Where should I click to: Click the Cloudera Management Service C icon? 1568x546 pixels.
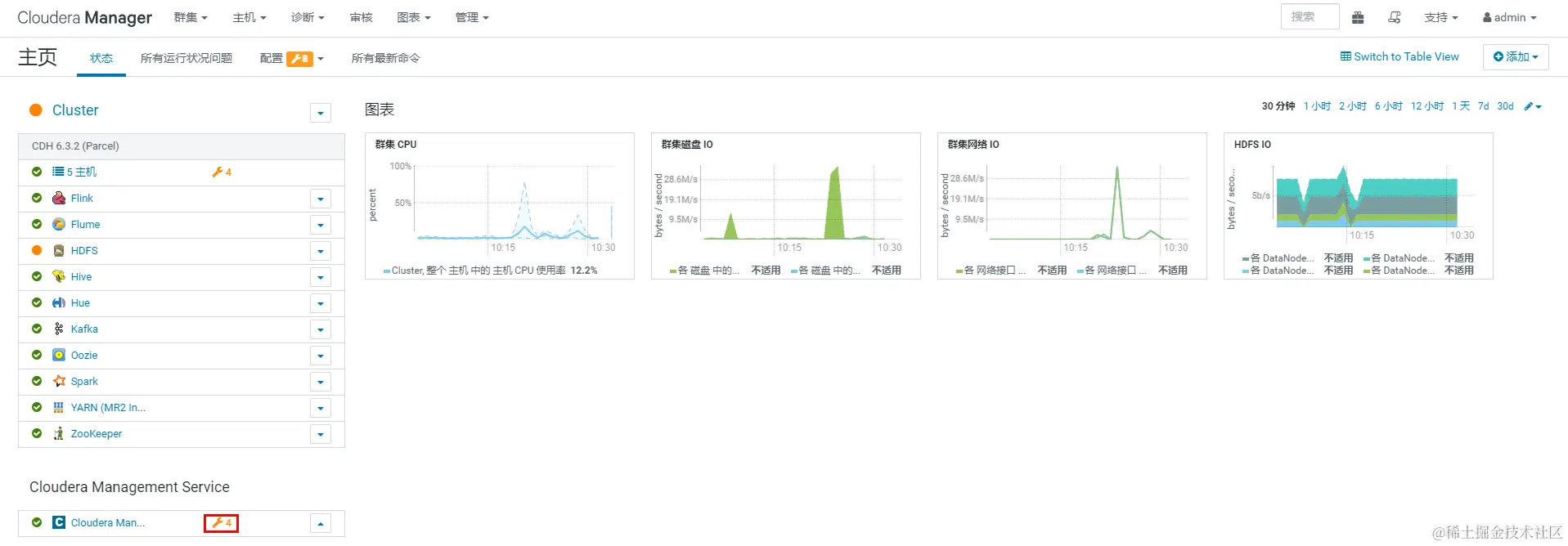tap(59, 522)
